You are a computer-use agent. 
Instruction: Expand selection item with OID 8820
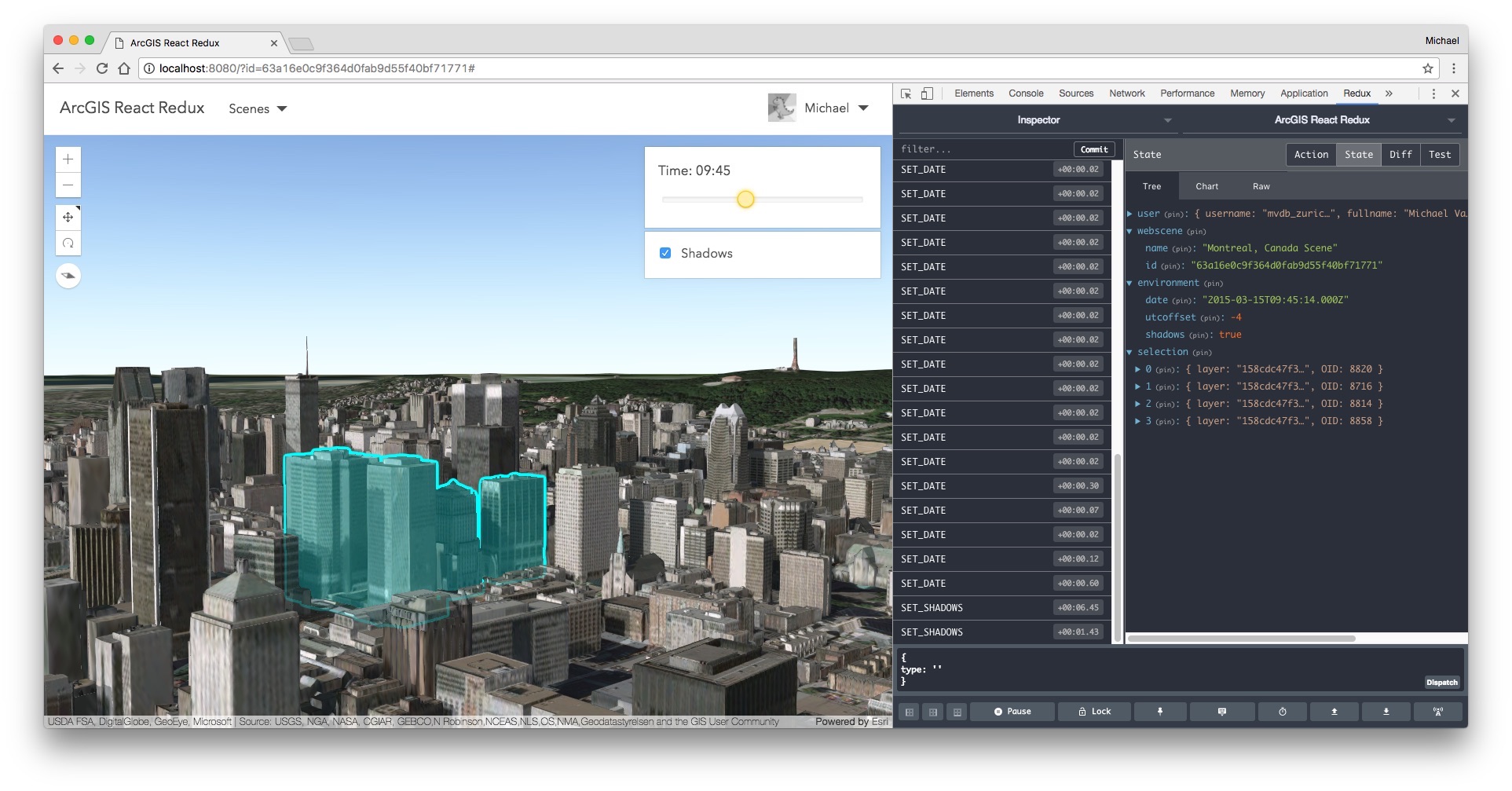pos(1138,369)
